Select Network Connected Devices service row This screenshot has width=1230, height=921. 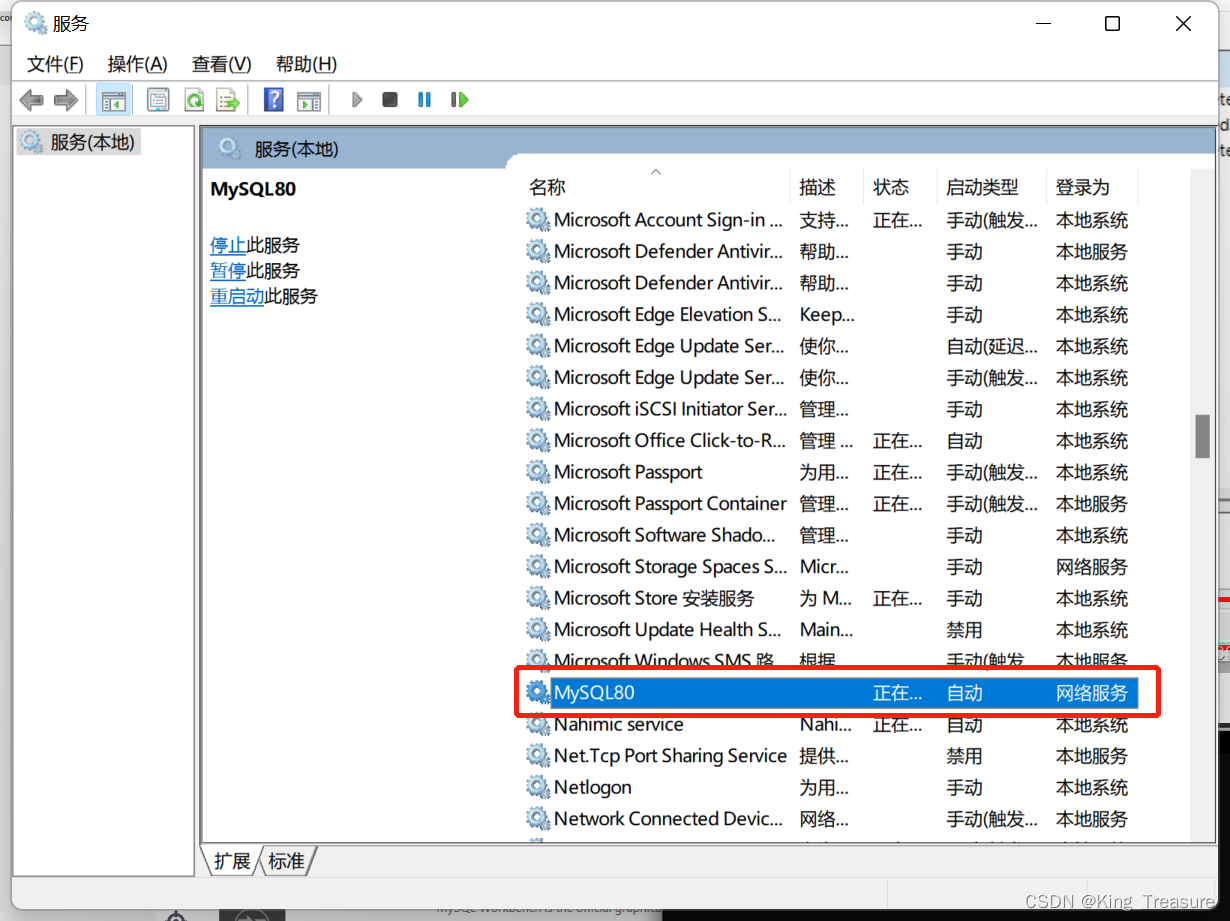click(831, 818)
